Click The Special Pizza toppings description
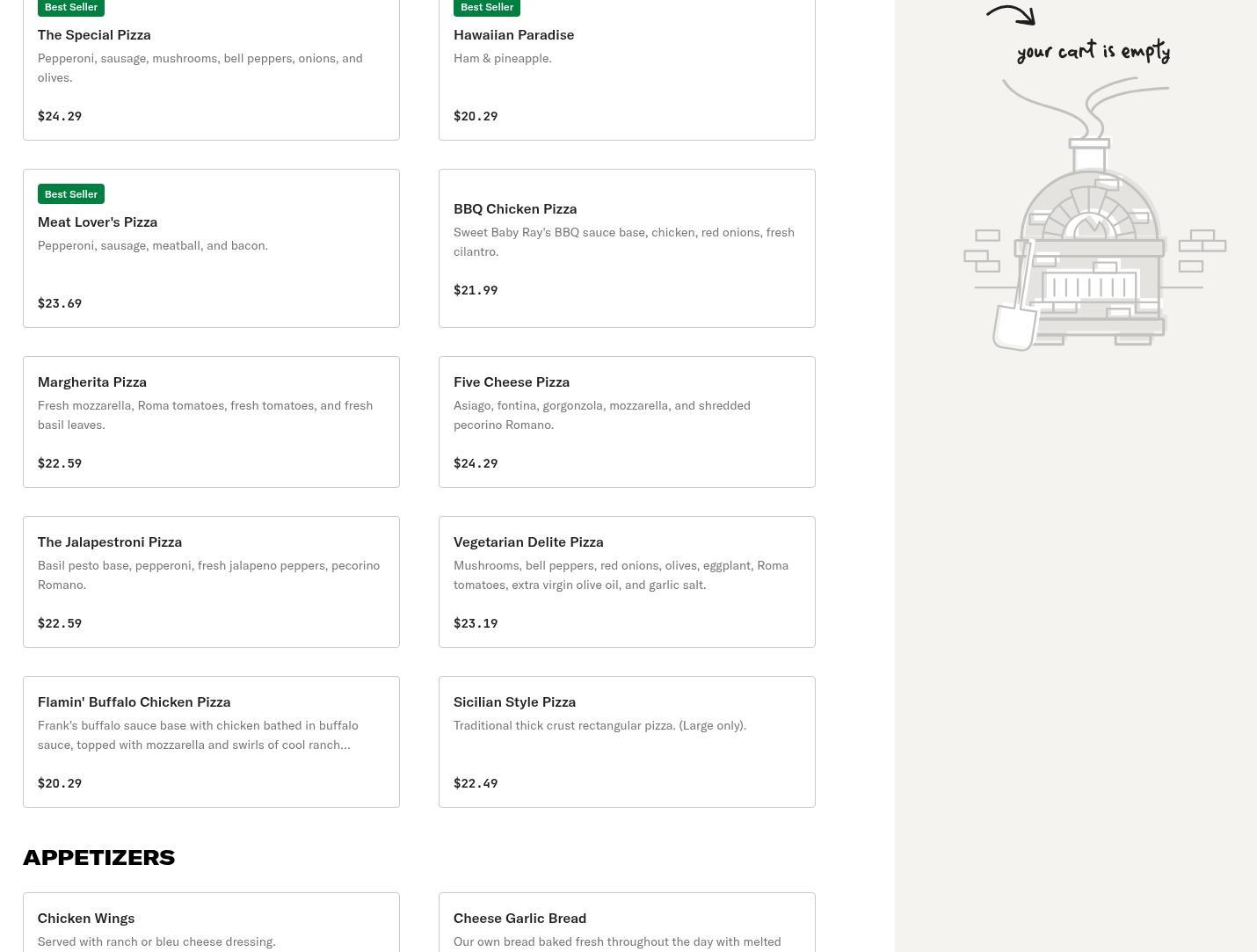 200,68
